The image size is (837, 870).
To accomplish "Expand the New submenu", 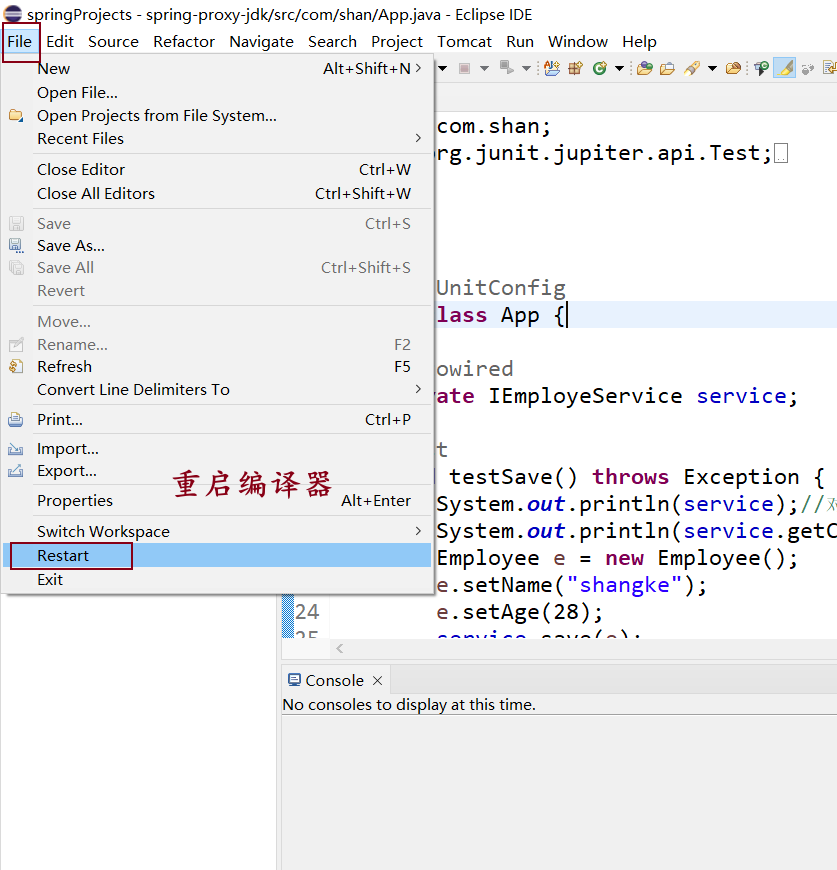I will (217, 68).
